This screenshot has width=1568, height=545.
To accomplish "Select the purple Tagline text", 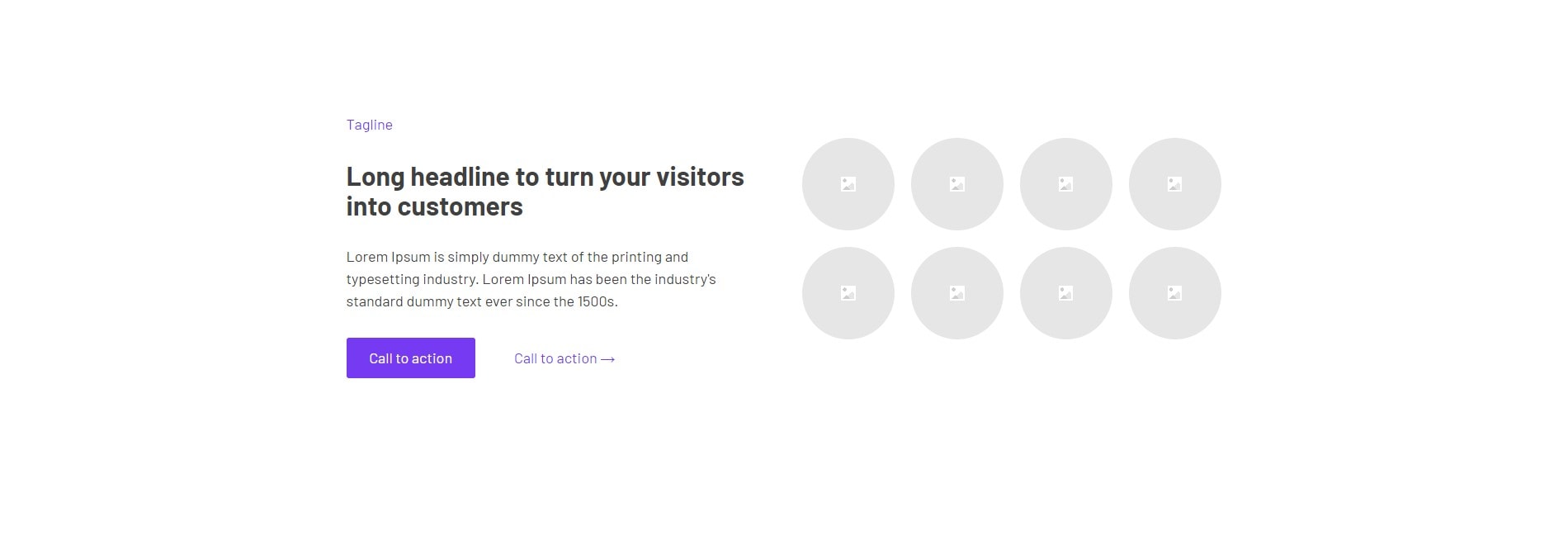I will pos(370,125).
